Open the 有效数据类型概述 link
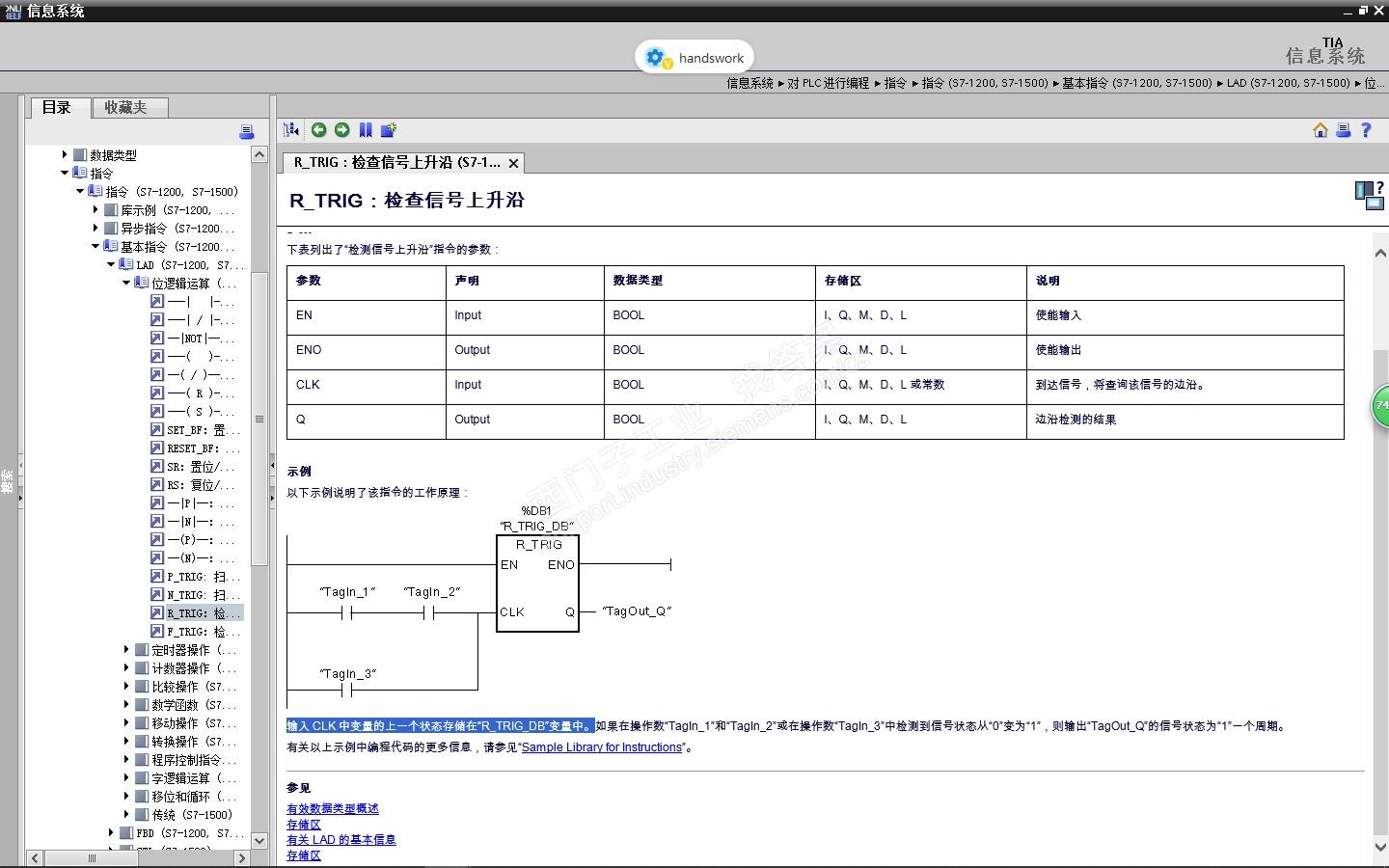The width and height of the screenshot is (1389, 868). pyautogui.click(x=333, y=809)
